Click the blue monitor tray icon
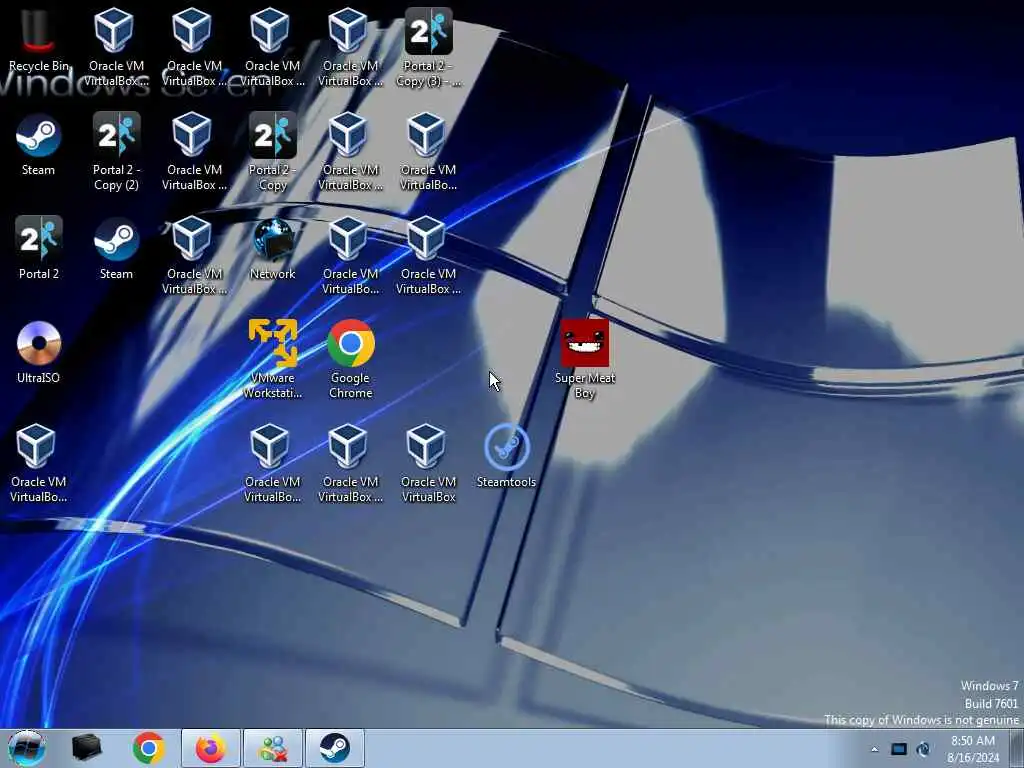1024x768 pixels. 899,749
